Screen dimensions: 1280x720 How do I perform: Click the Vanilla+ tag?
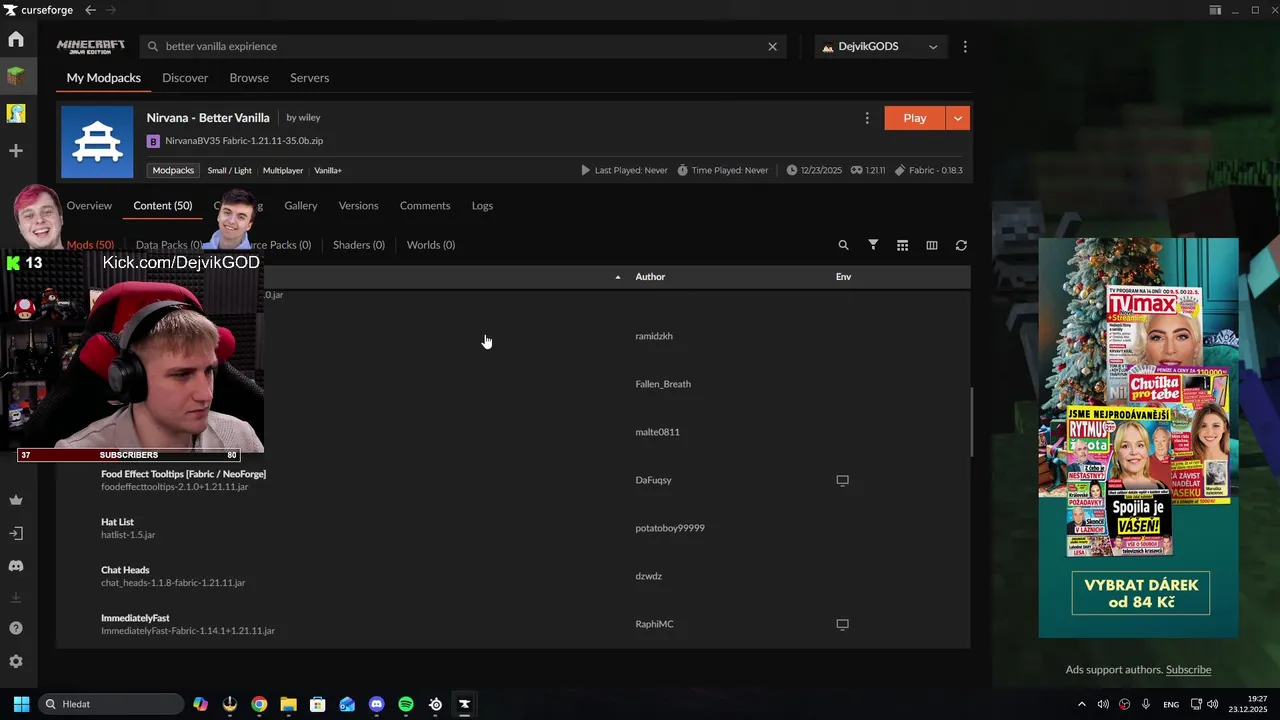click(x=328, y=171)
